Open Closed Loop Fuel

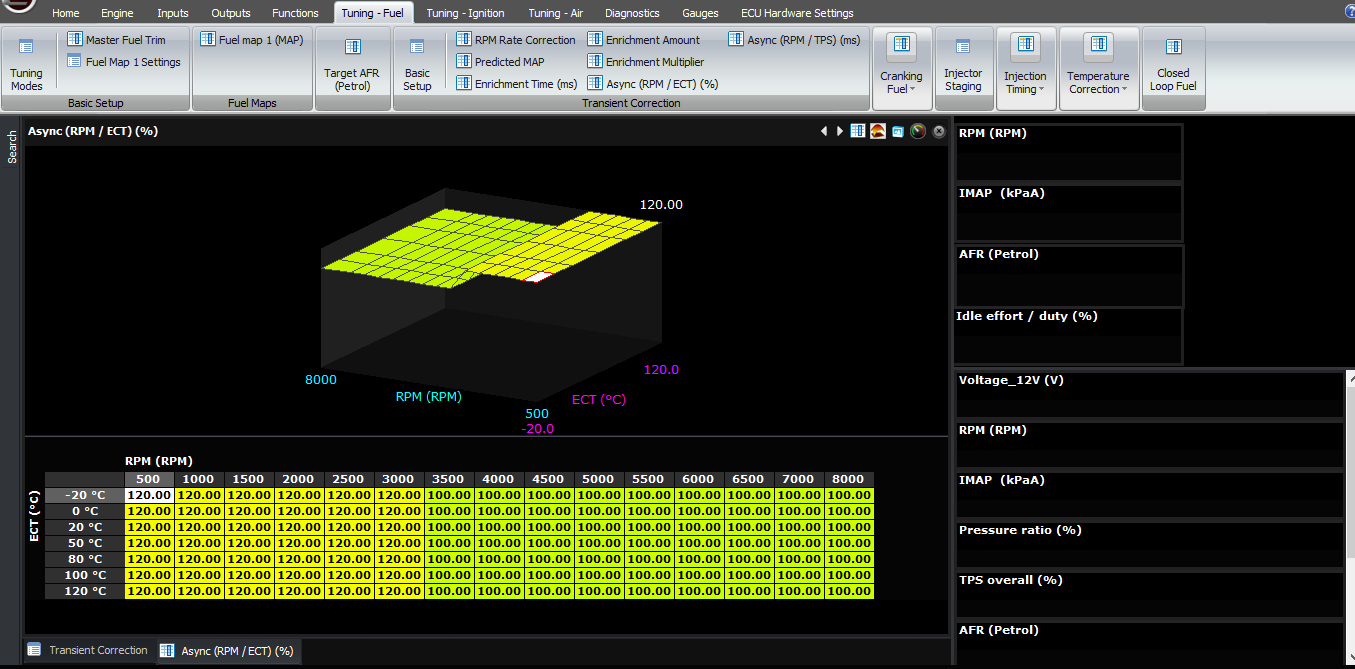coord(1173,67)
